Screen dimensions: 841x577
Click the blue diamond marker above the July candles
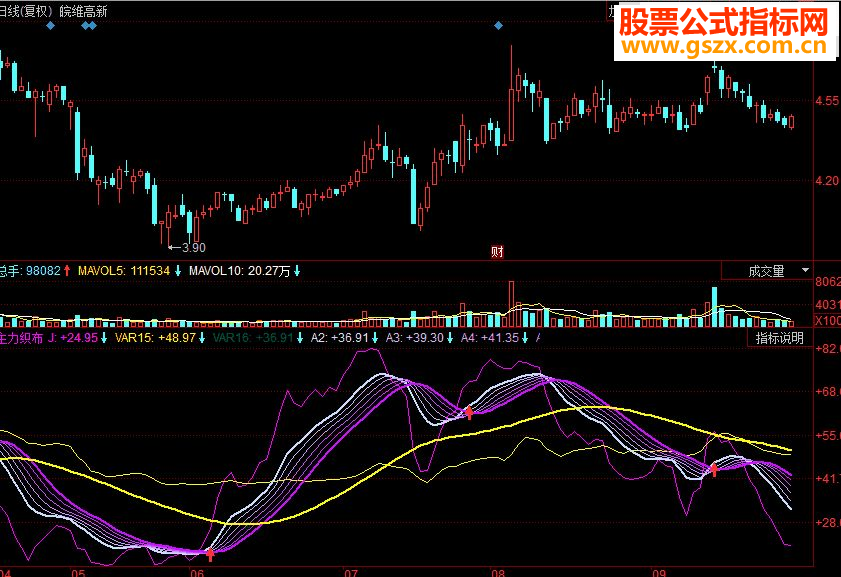tap(498, 26)
